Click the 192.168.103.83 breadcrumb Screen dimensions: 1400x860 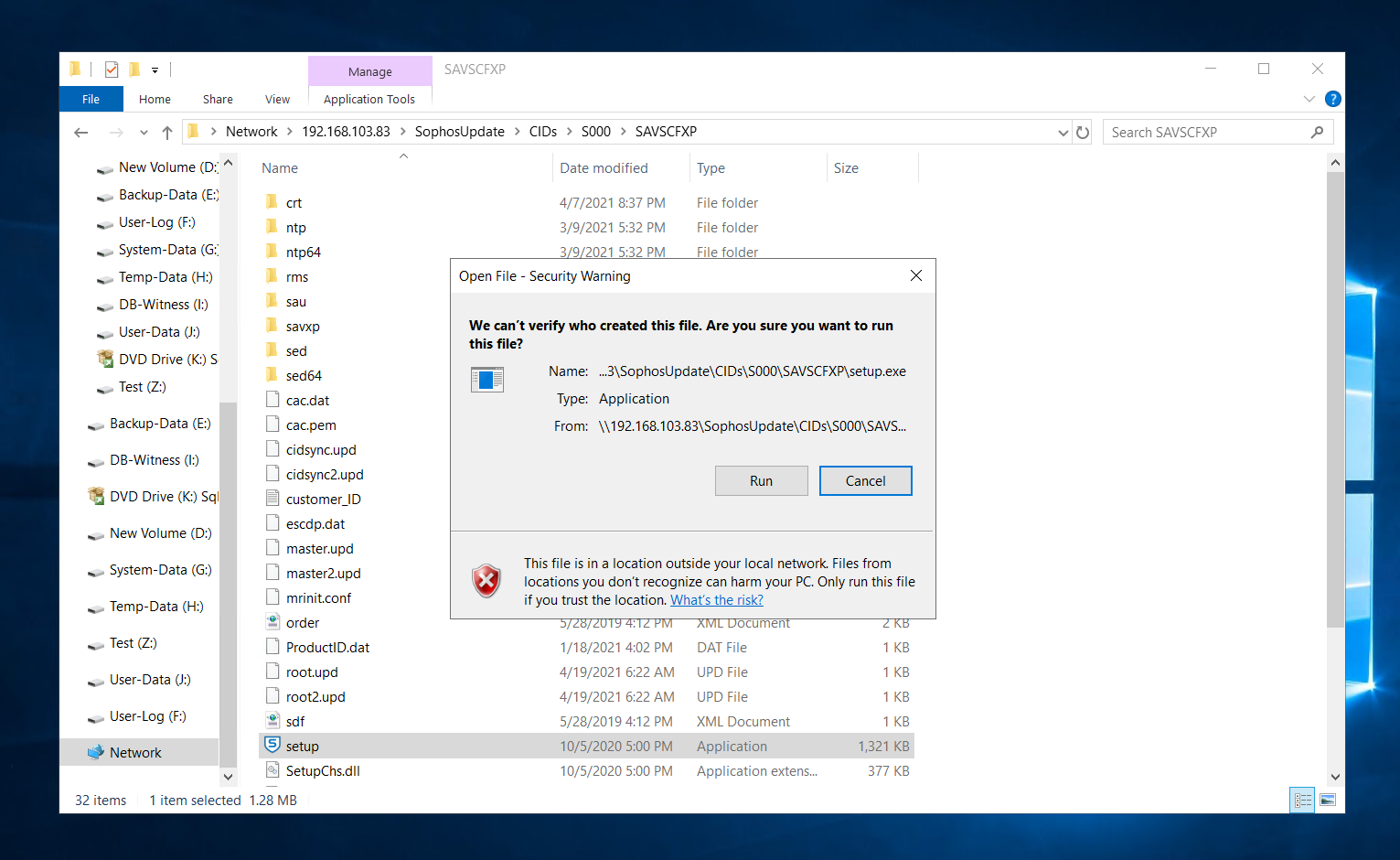(346, 132)
